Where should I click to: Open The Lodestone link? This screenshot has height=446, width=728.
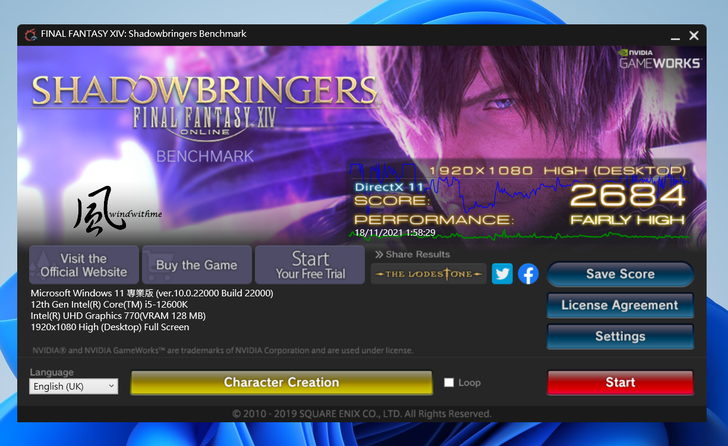pyautogui.click(x=429, y=274)
